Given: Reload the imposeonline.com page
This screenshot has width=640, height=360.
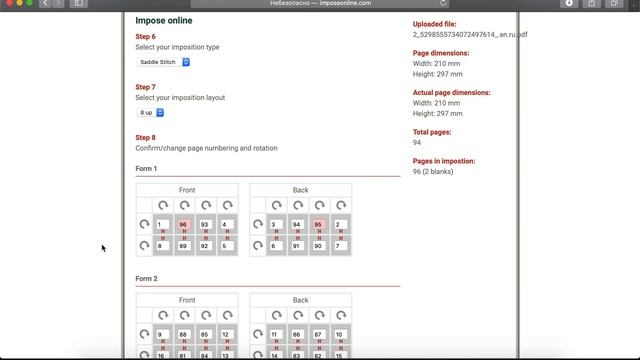Looking at the screenshot, I should [x=443, y=3].
